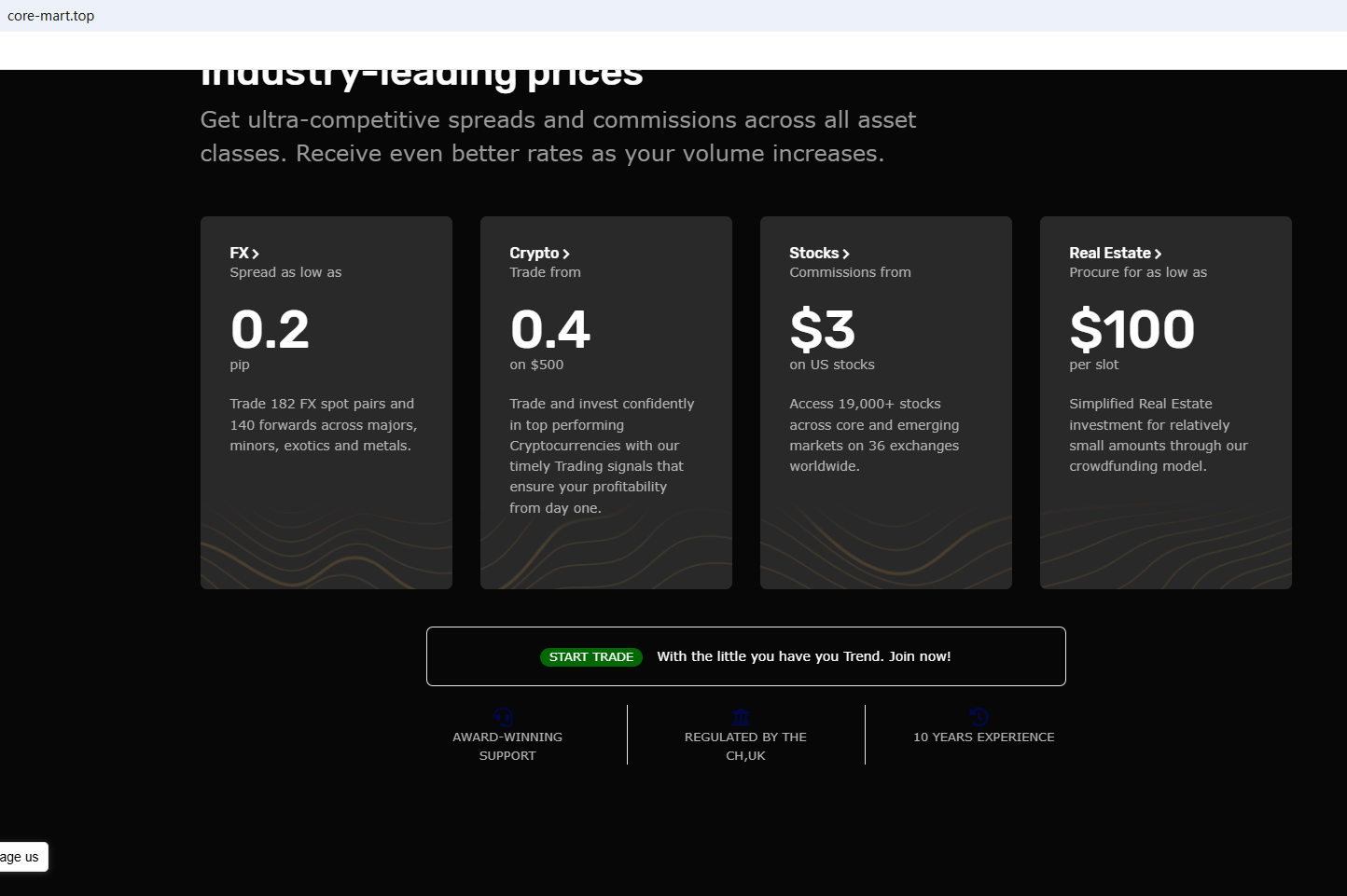Click the 10 YEARS EXPERIENCE label

pos(983,737)
